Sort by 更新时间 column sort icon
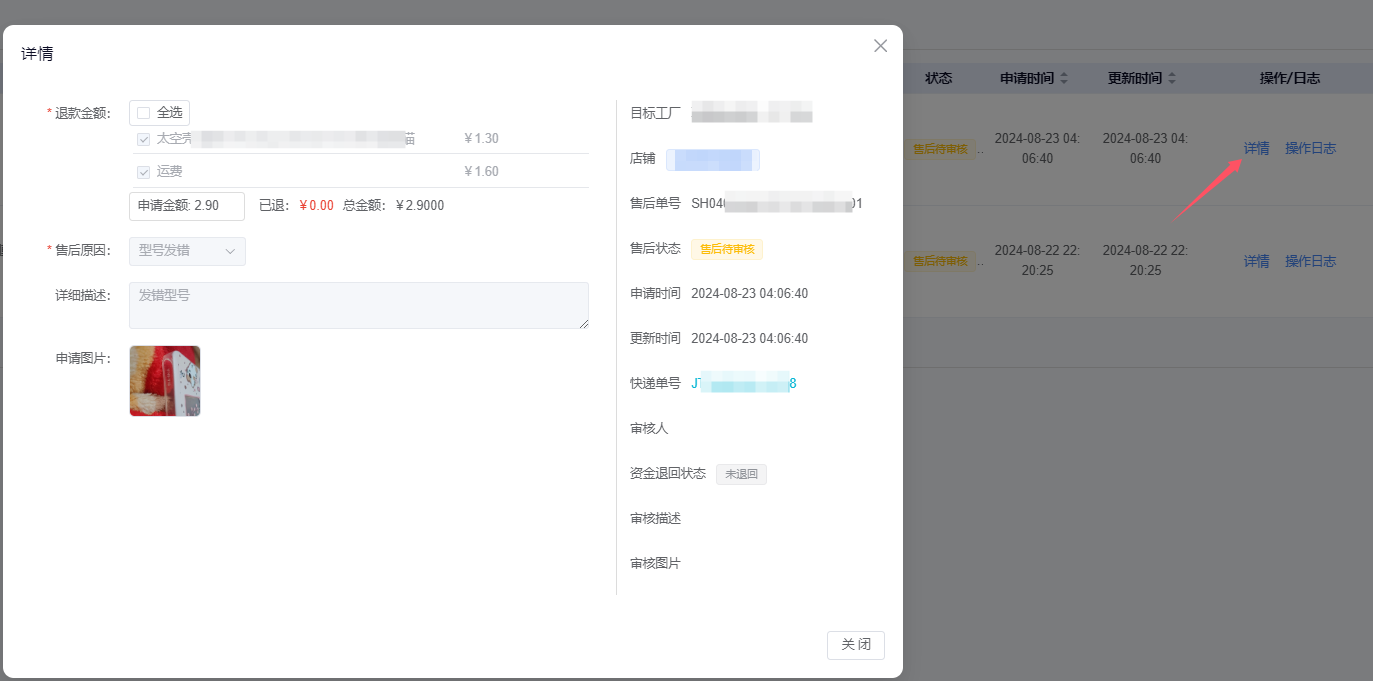Image resolution: width=1373 pixels, height=681 pixels. pyautogui.click(x=1172, y=78)
